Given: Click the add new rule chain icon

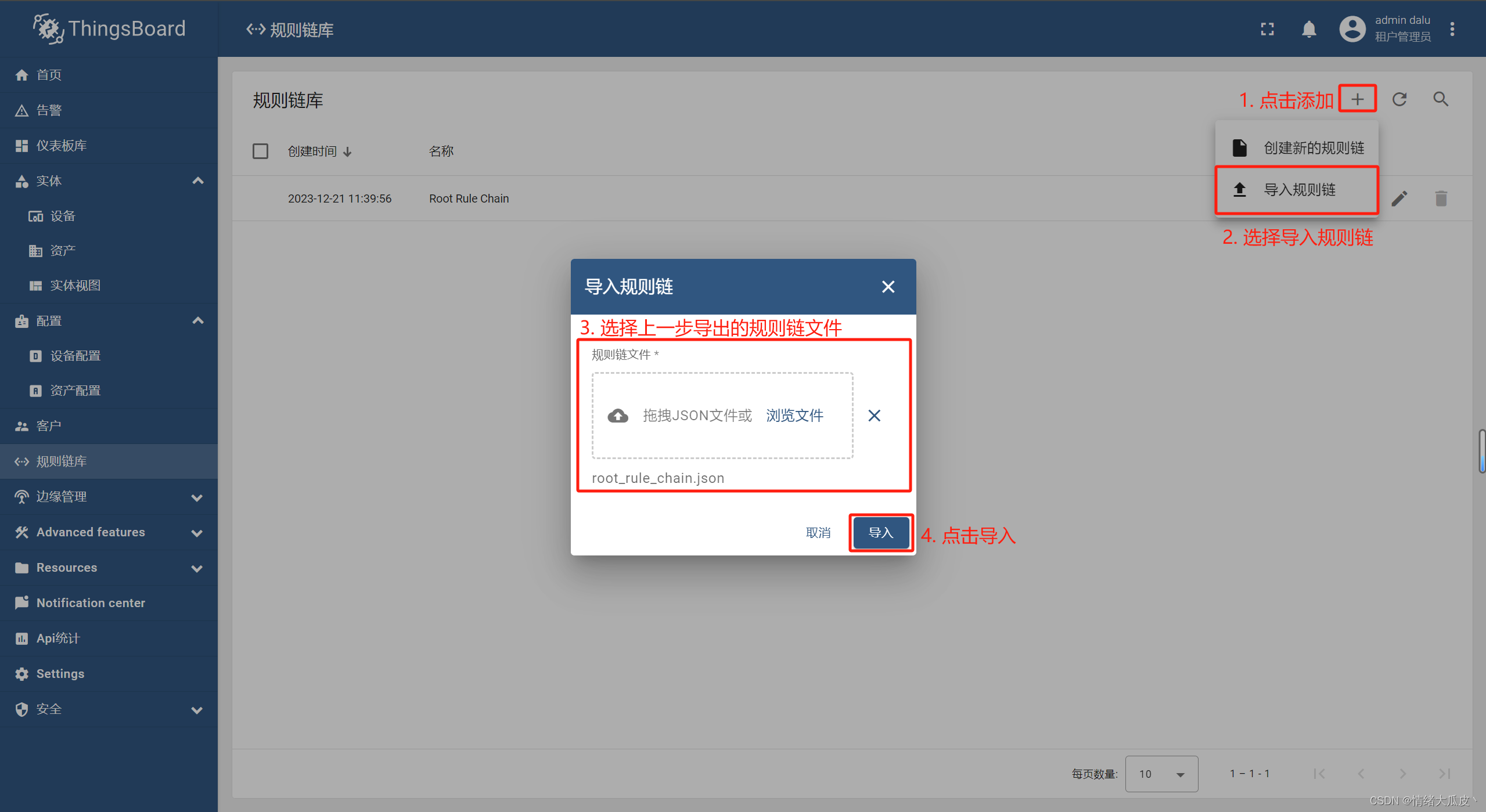Looking at the screenshot, I should pos(1358,99).
